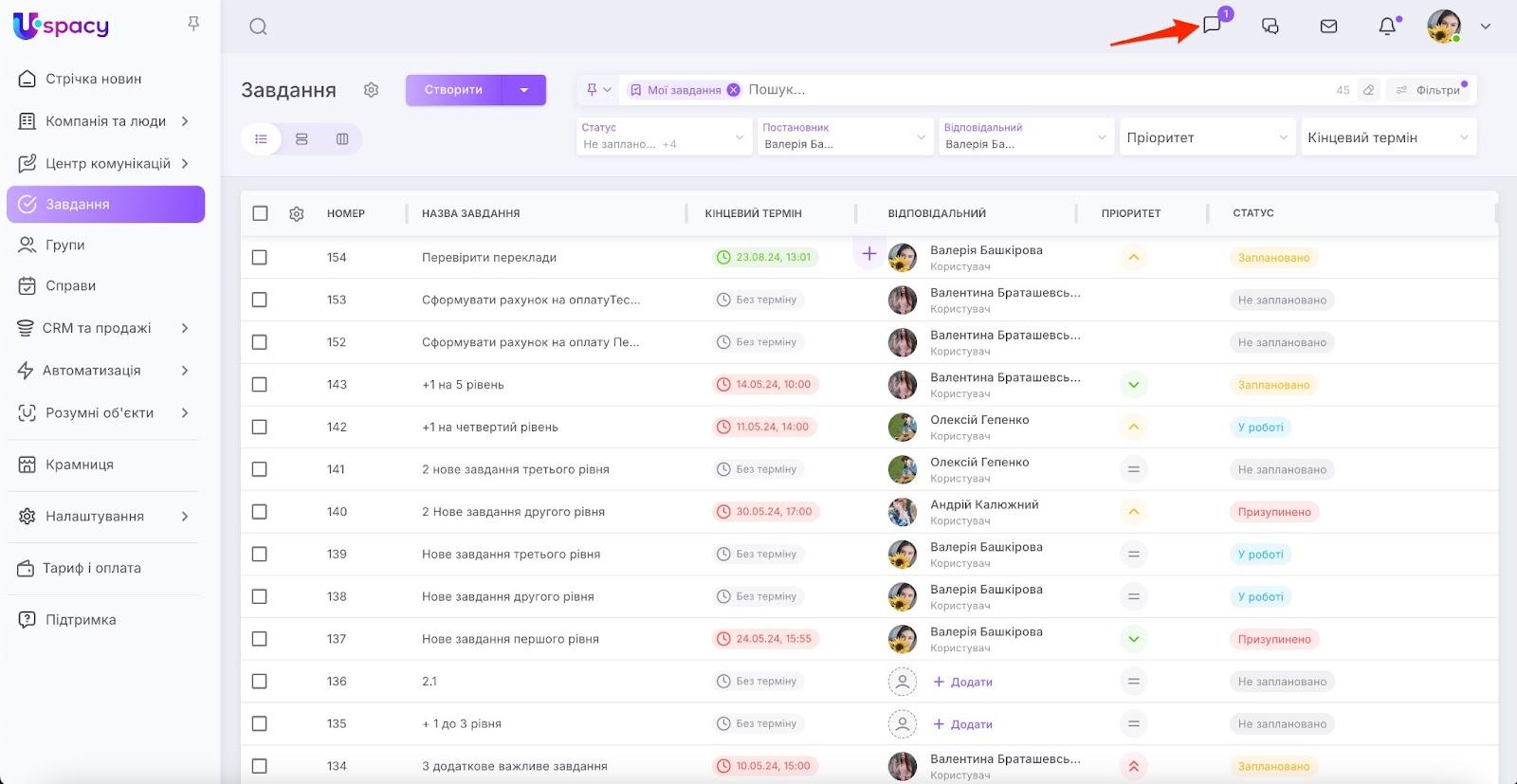Click the Створити button

click(454, 90)
